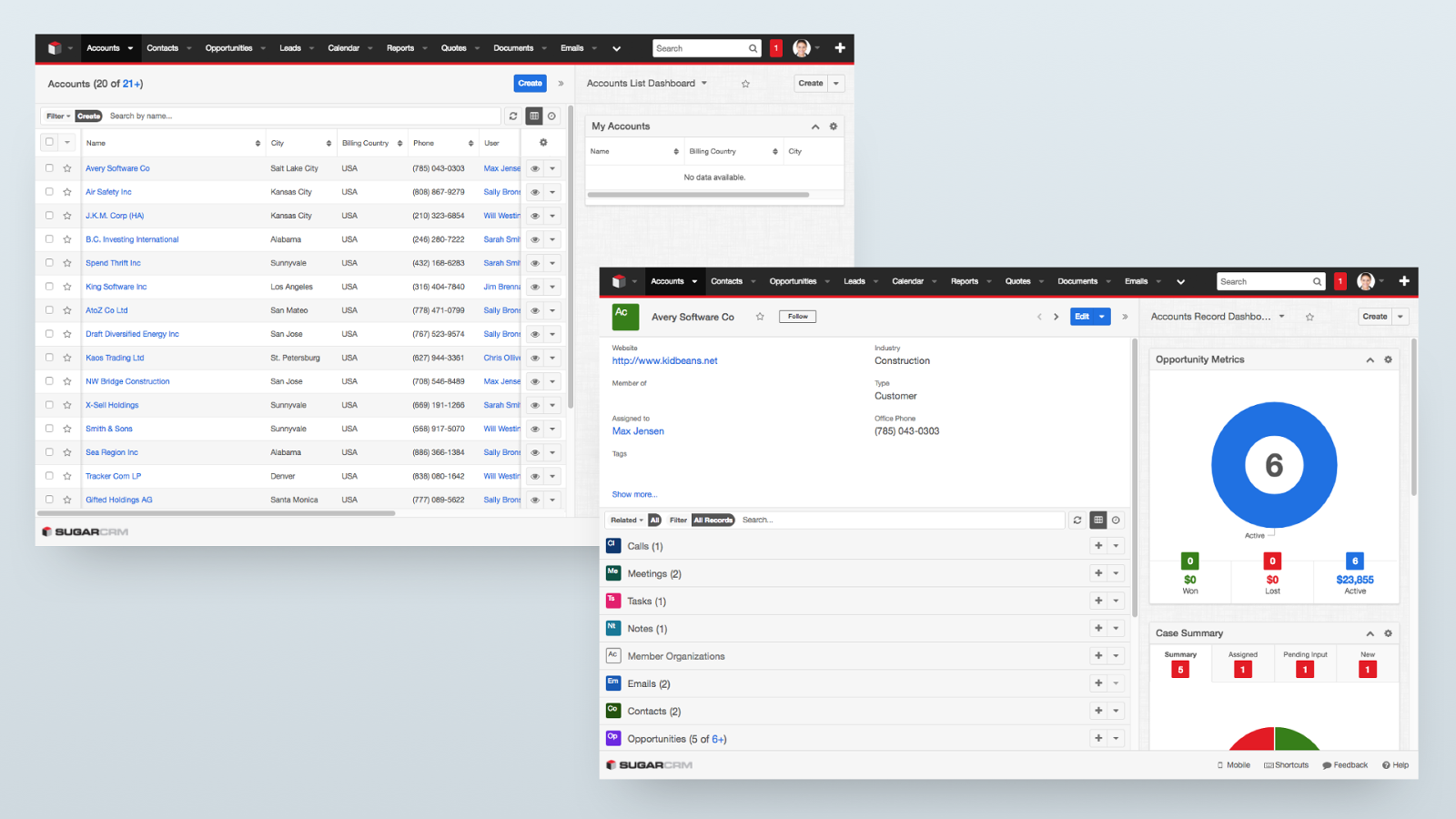Click the refresh icon in accounts list toolbar
Viewport: 1456px width, 819px height.
(513, 116)
